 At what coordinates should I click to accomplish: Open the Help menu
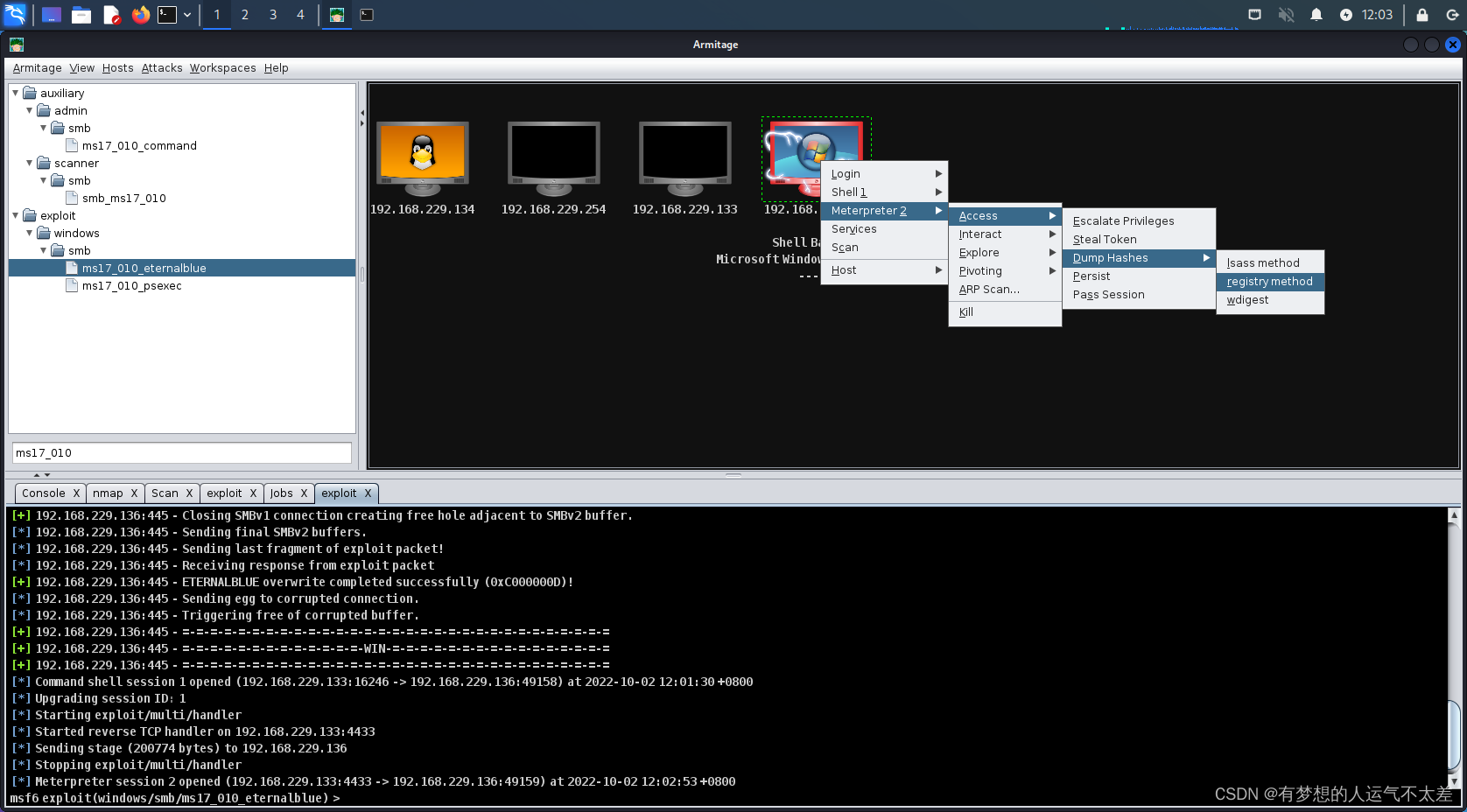[276, 68]
